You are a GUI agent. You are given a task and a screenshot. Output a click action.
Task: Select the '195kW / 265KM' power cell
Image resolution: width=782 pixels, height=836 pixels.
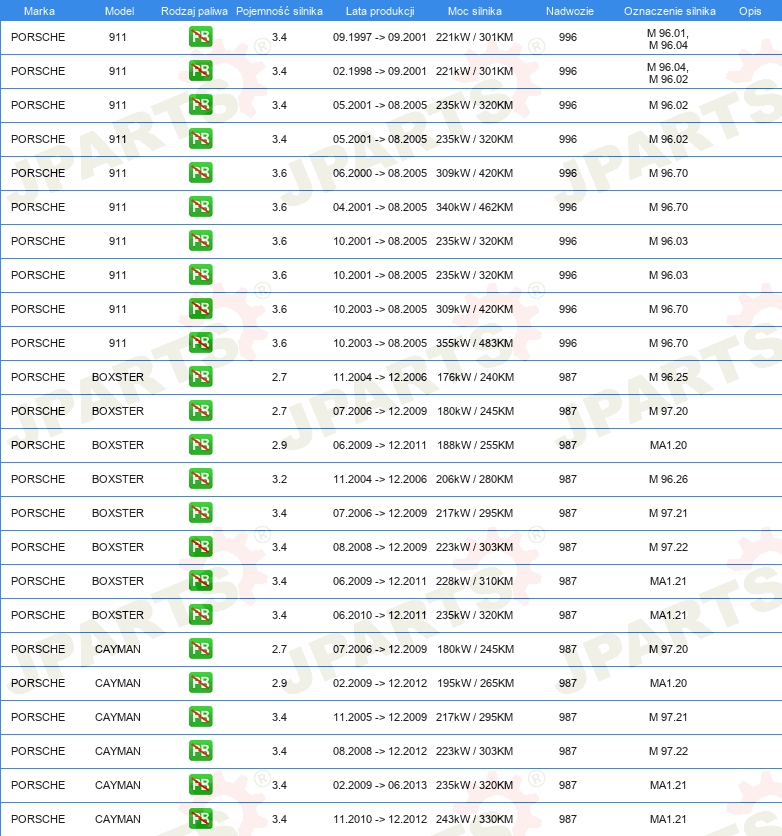475,683
